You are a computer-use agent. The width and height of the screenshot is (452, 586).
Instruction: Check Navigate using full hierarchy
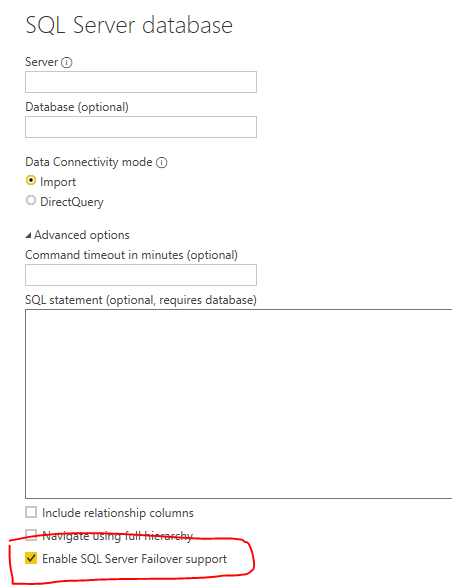(x=31, y=535)
